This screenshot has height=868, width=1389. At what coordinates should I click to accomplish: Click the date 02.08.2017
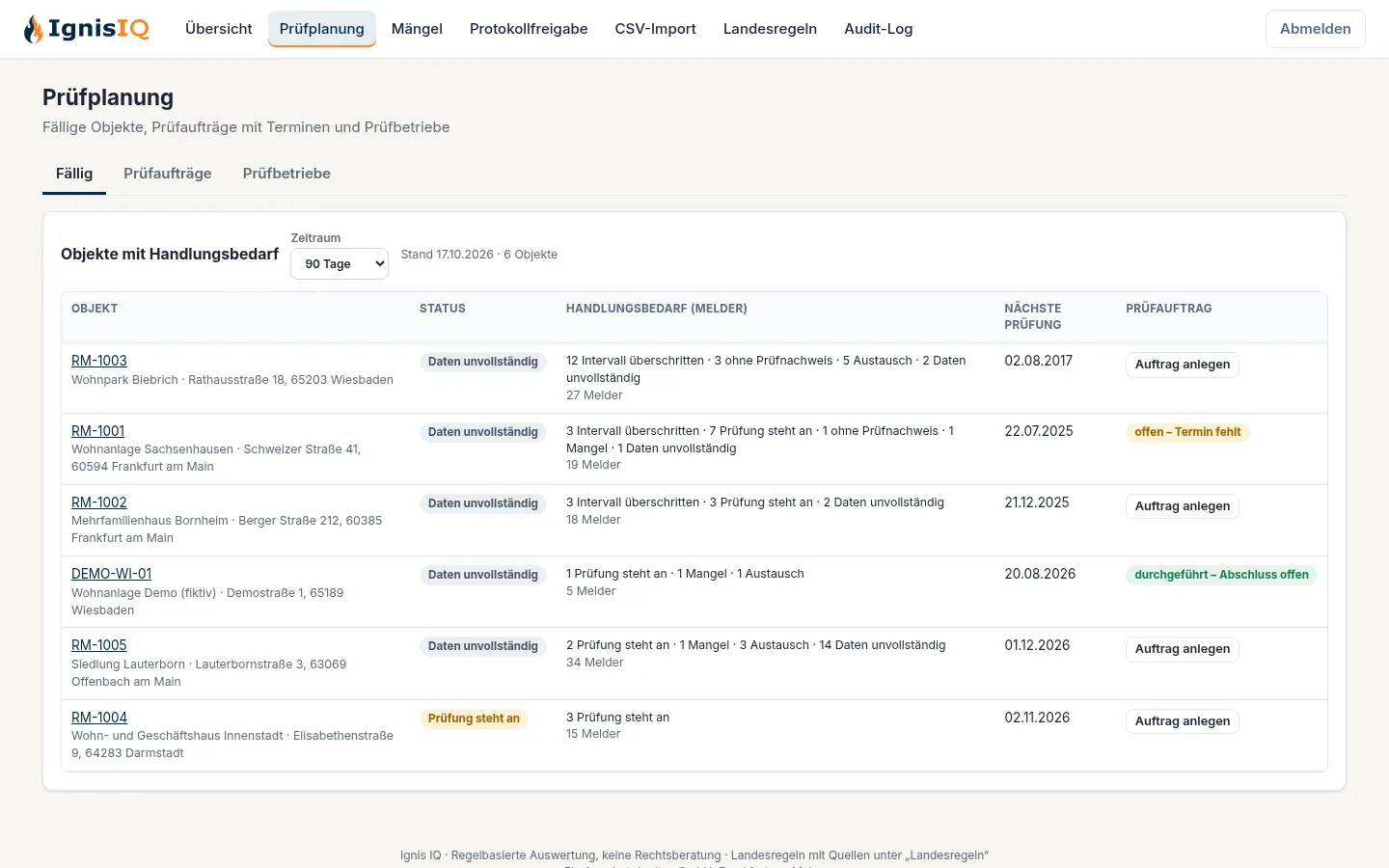pyautogui.click(x=1039, y=361)
